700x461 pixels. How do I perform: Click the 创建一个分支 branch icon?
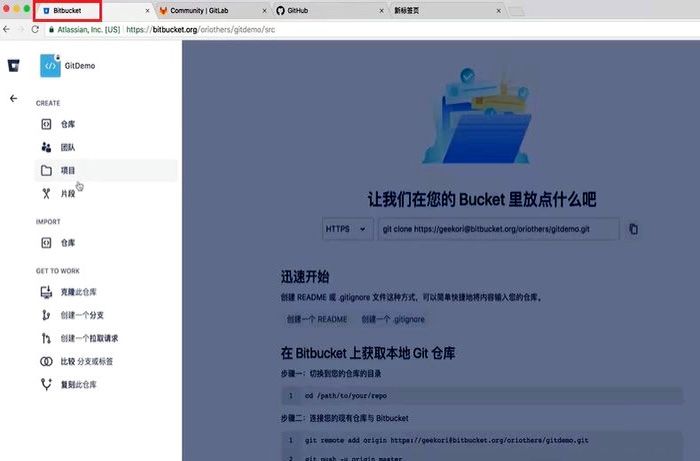(x=46, y=315)
